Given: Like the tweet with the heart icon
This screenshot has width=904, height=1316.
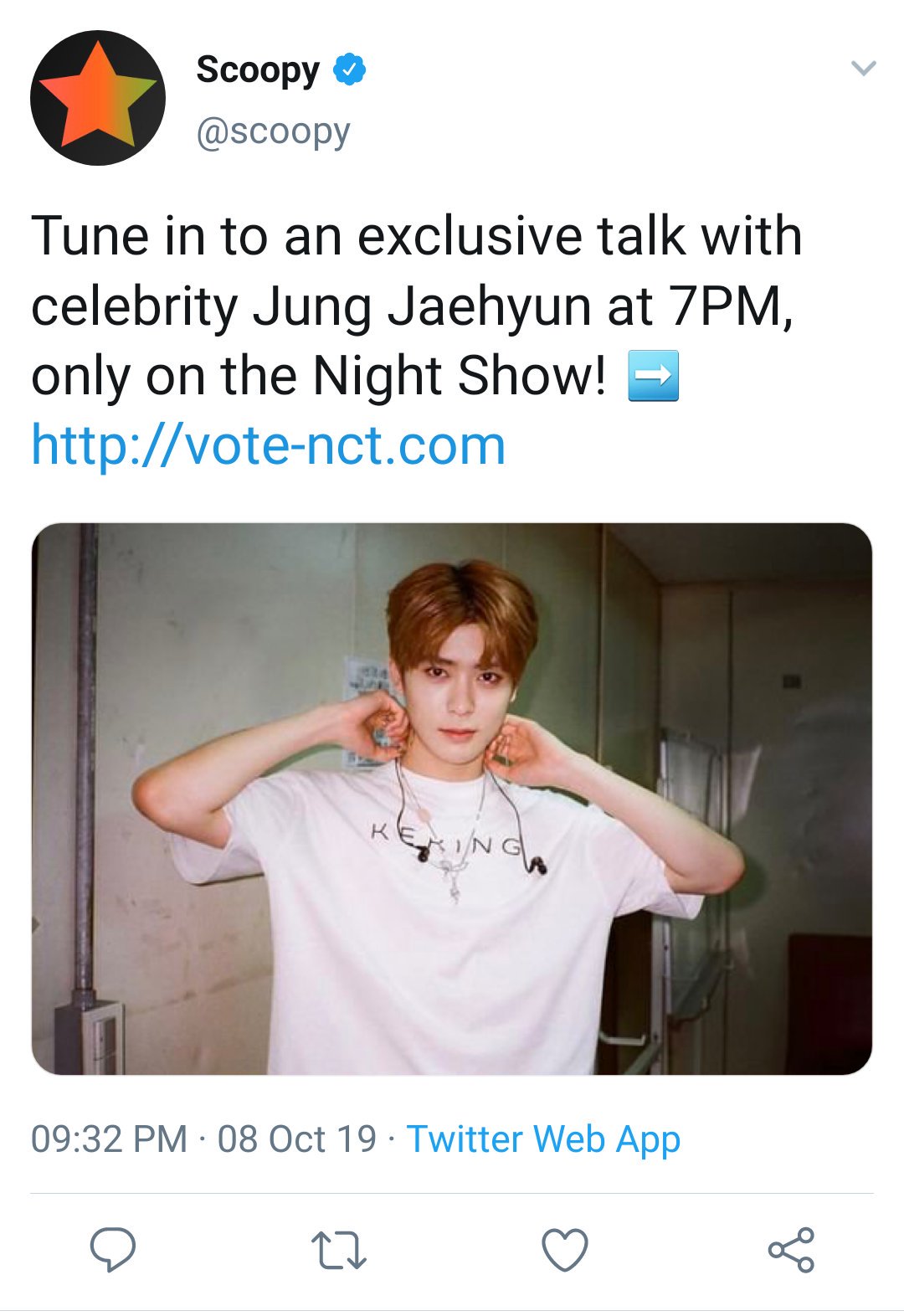Looking at the screenshot, I should click(565, 1250).
